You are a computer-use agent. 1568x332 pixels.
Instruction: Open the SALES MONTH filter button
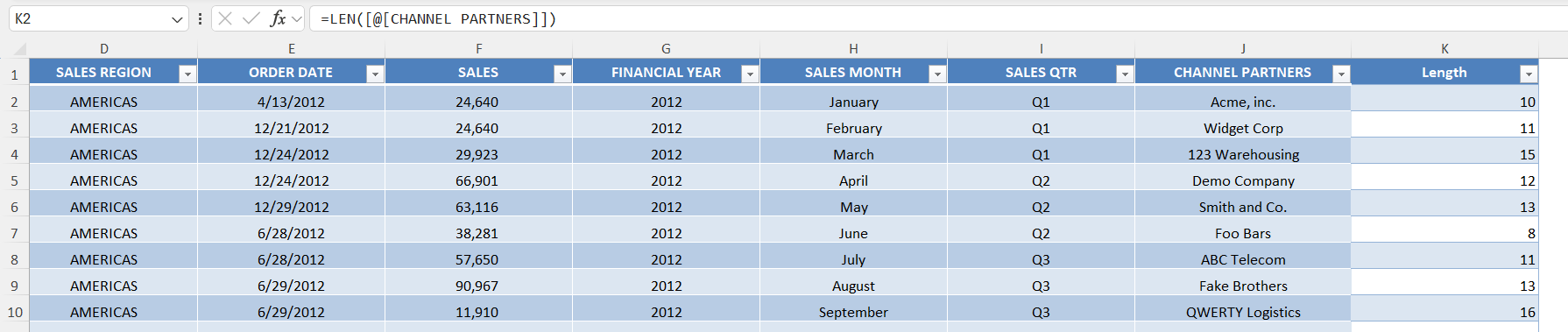coord(937,74)
